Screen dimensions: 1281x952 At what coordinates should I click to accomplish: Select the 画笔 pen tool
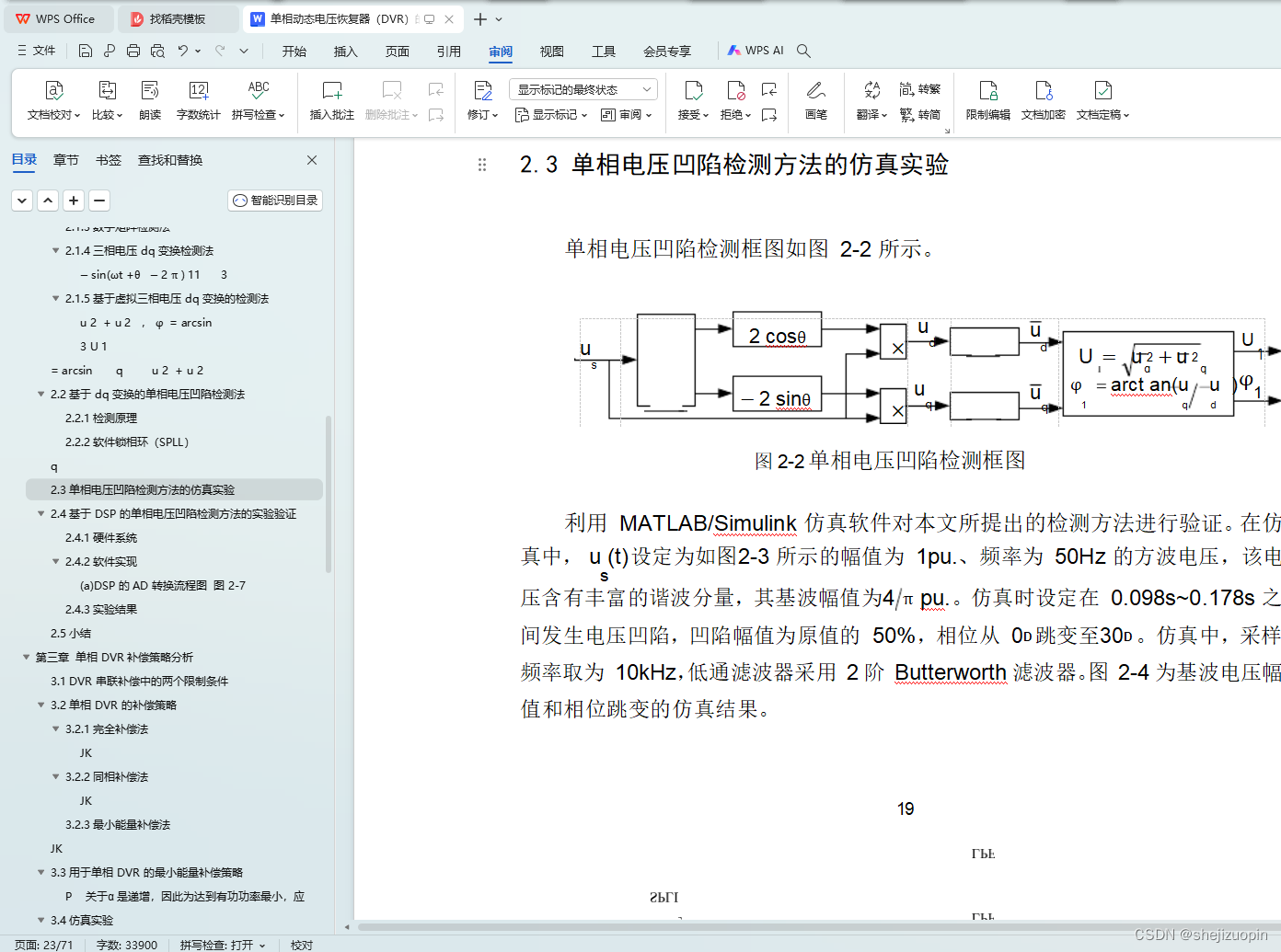(816, 99)
